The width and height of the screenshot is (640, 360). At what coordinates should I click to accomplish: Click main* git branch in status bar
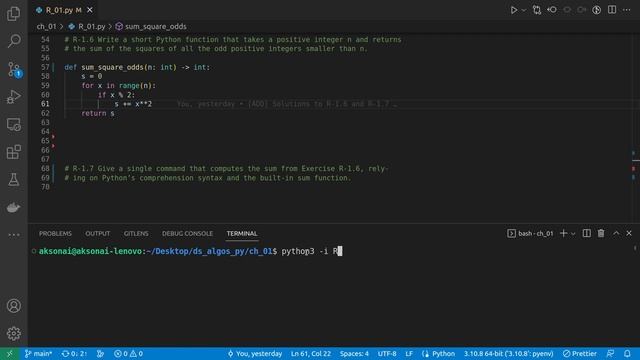pos(38,353)
